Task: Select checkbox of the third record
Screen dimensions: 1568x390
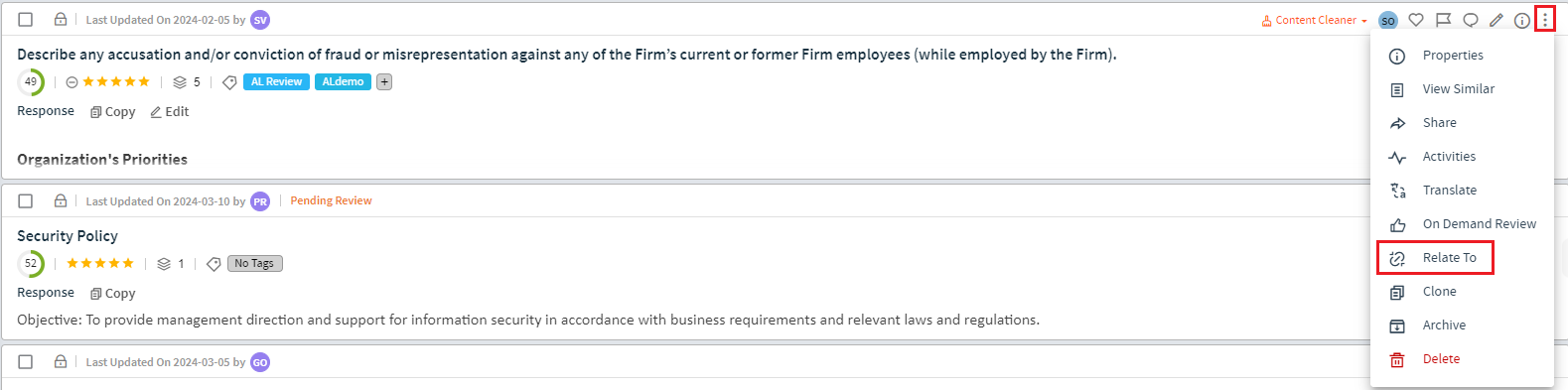Action: click(x=26, y=362)
